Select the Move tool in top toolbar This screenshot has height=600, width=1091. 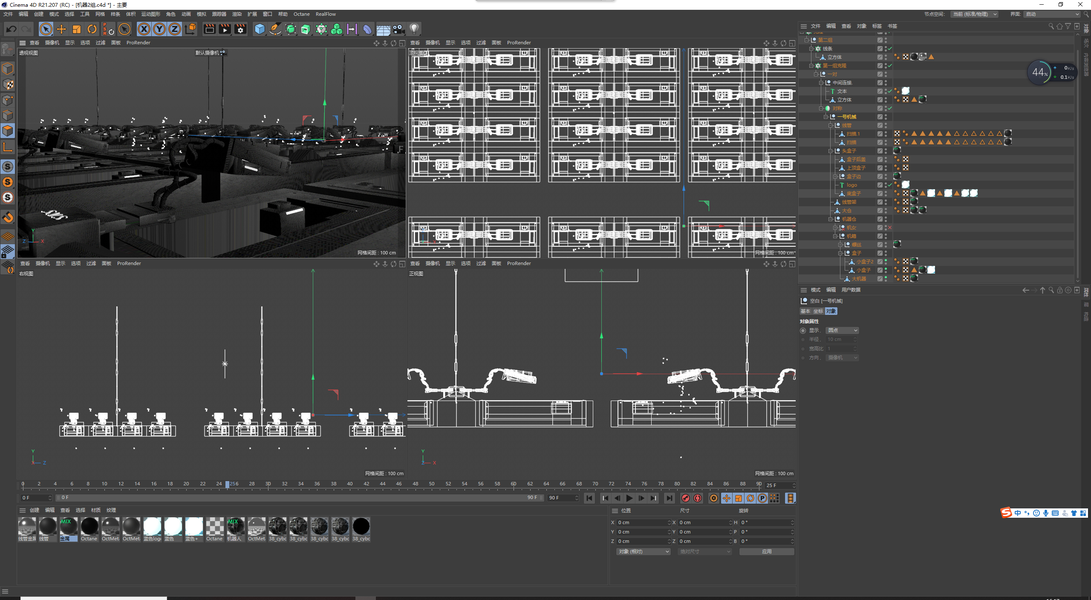coord(61,29)
